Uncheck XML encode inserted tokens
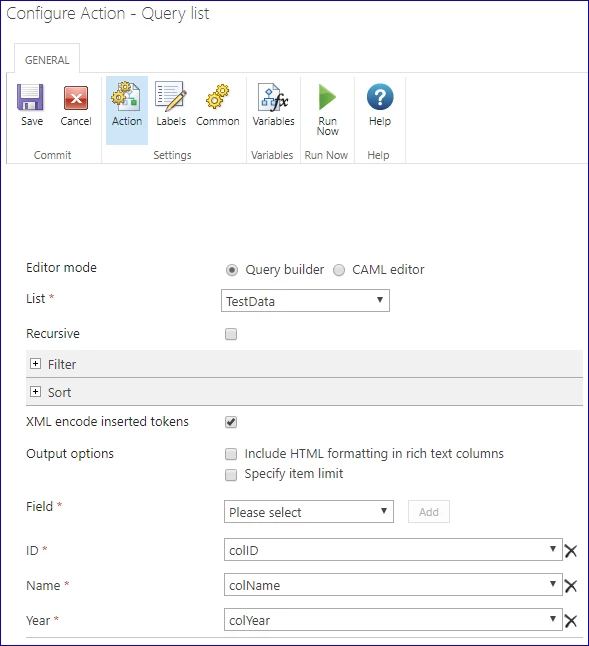The height and width of the screenshot is (646, 589). [x=231, y=422]
